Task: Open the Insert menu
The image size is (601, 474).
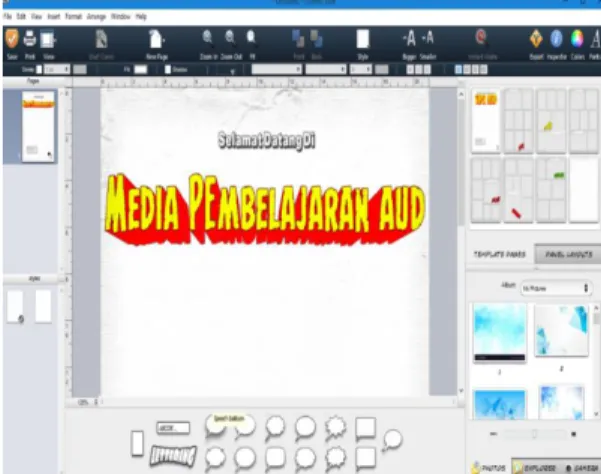Action: tap(54, 16)
